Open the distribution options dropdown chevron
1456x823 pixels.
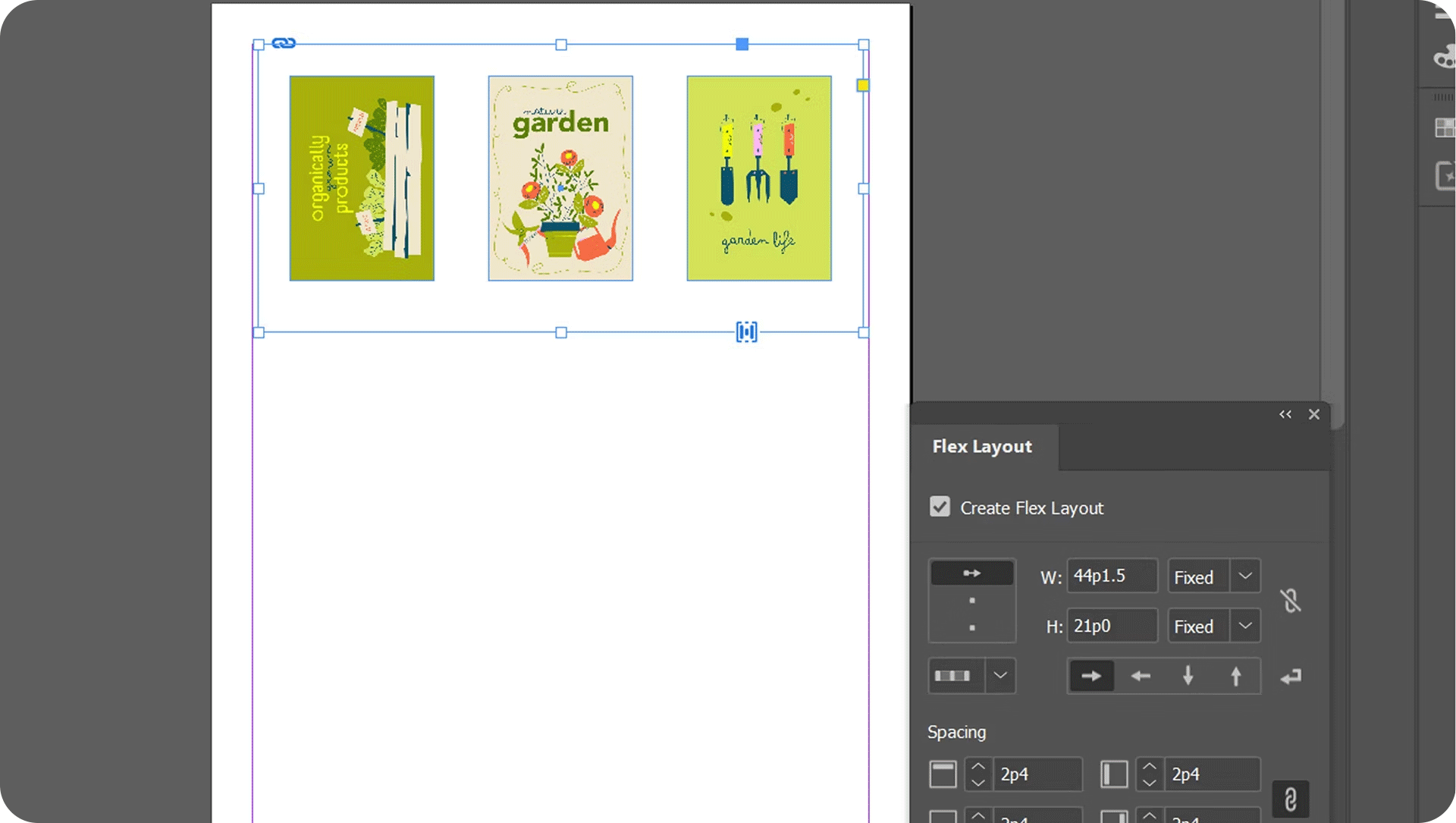[1000, 676]
